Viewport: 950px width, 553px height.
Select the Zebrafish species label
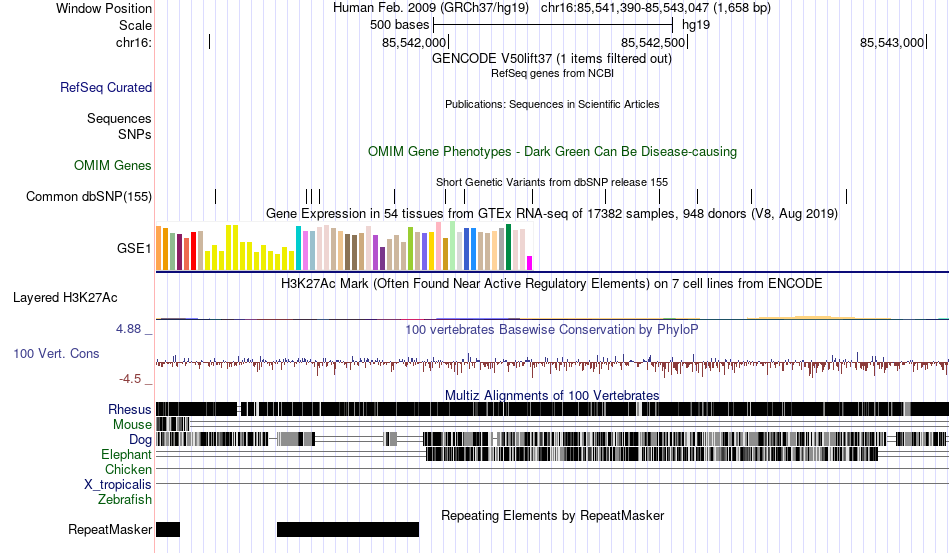click(x=125, y=500)
